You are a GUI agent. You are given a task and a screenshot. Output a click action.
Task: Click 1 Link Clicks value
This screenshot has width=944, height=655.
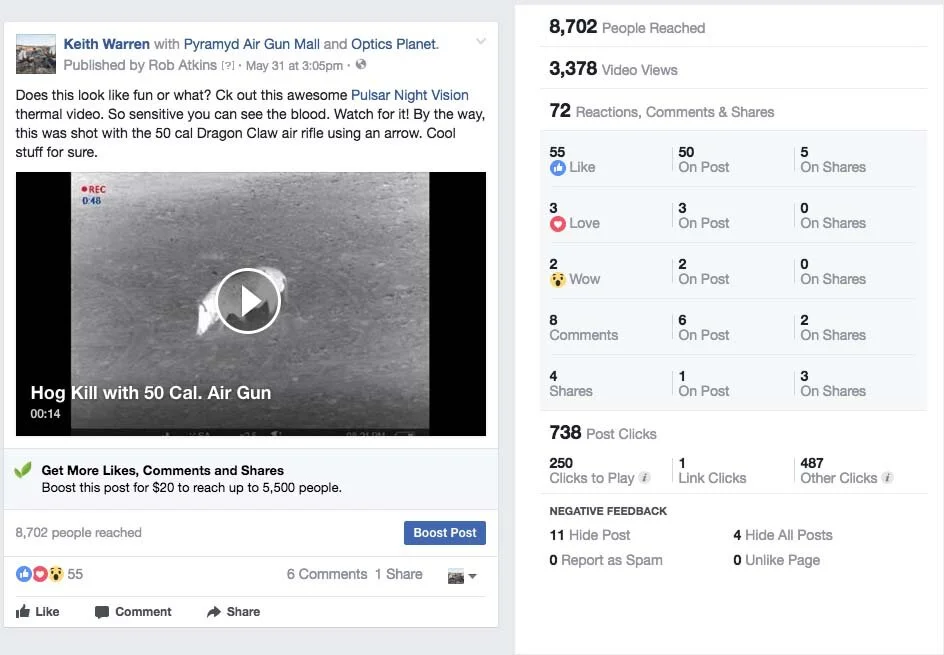click(712, 471)
